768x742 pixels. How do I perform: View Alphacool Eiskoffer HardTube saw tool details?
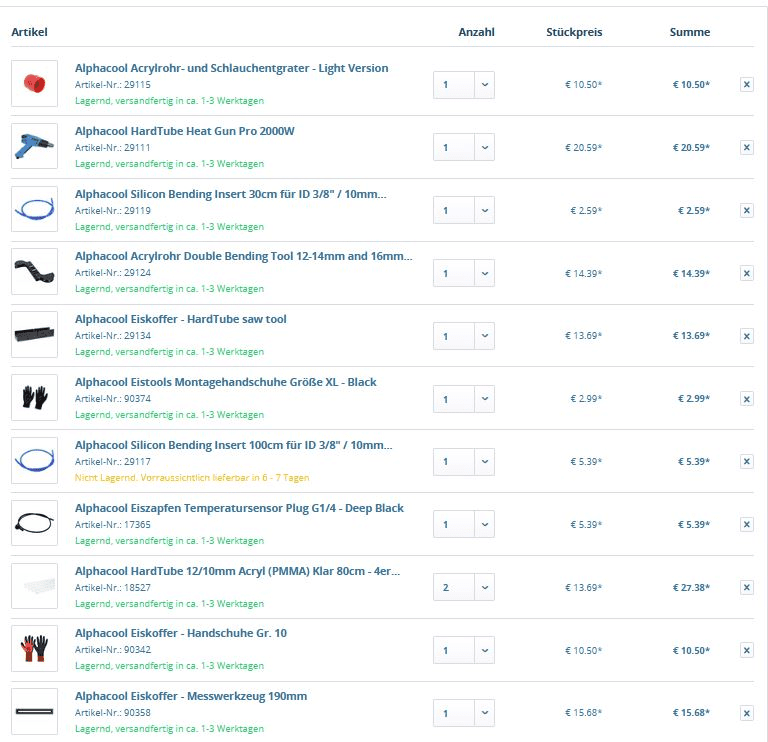click(180, 319)
